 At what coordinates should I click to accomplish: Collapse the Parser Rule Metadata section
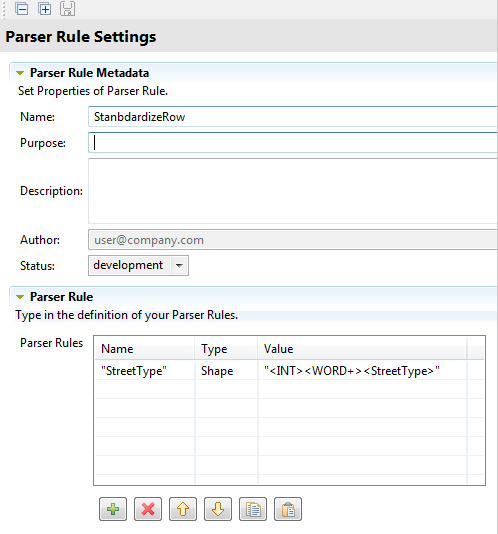20,73
